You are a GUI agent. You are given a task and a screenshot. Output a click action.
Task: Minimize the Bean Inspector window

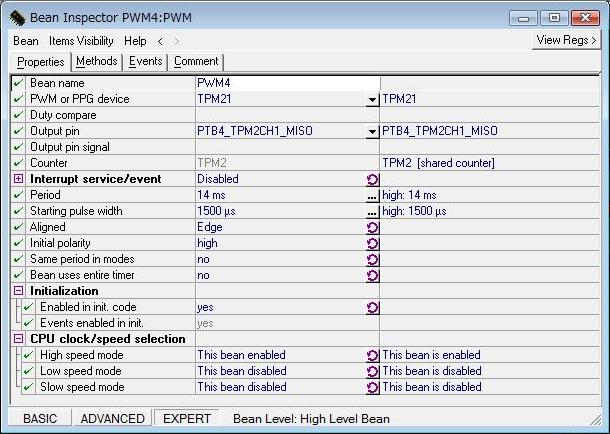pos(523,18)
